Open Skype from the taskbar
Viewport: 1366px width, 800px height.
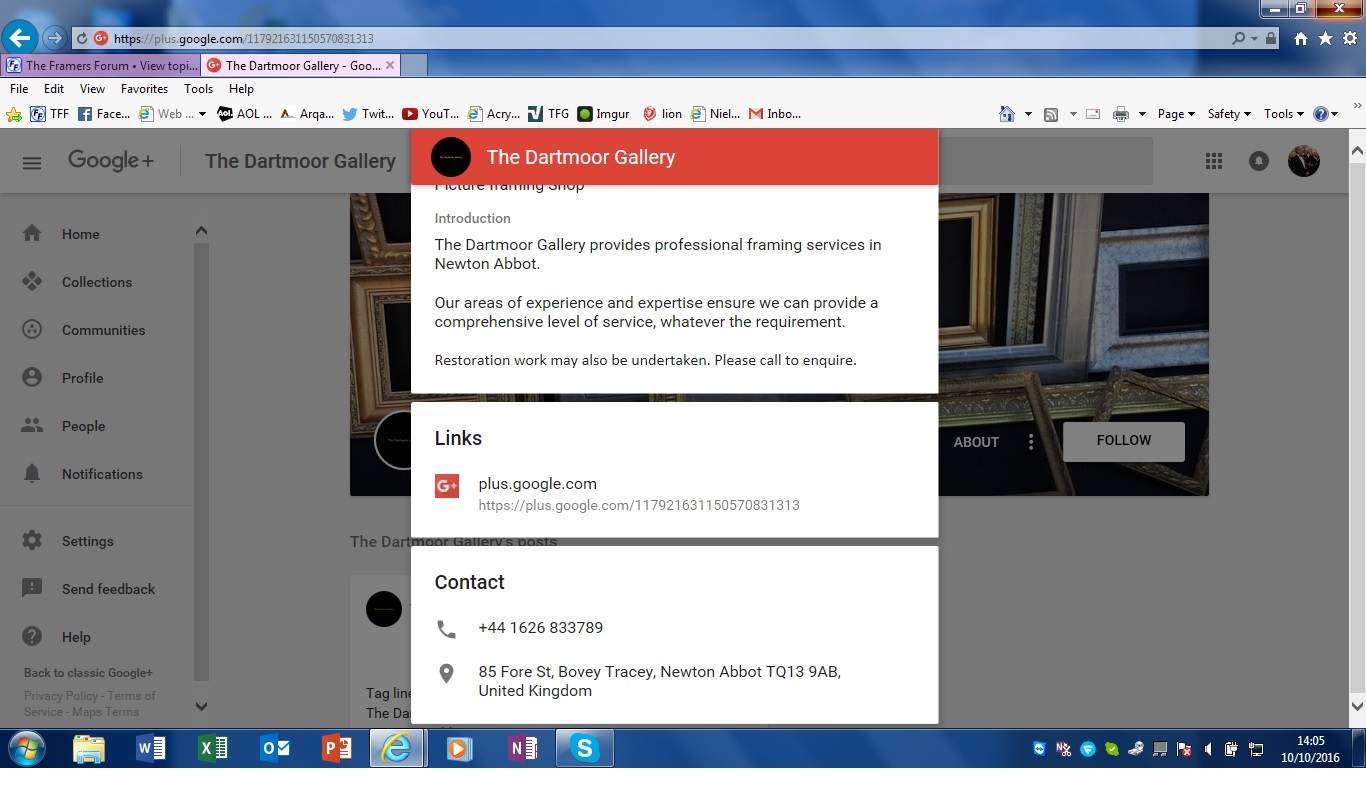(x=585, y=749)
